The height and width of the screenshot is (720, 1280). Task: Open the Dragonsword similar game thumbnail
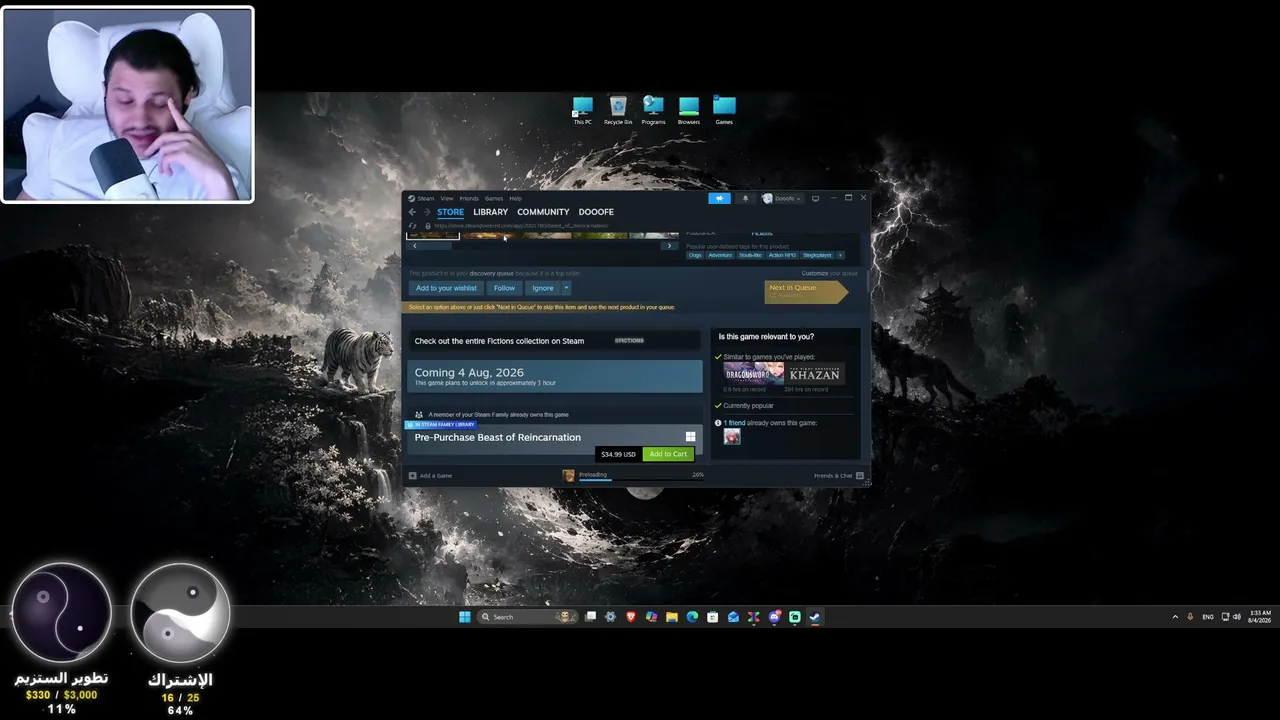pyautogui.click(x=754, y=374)
